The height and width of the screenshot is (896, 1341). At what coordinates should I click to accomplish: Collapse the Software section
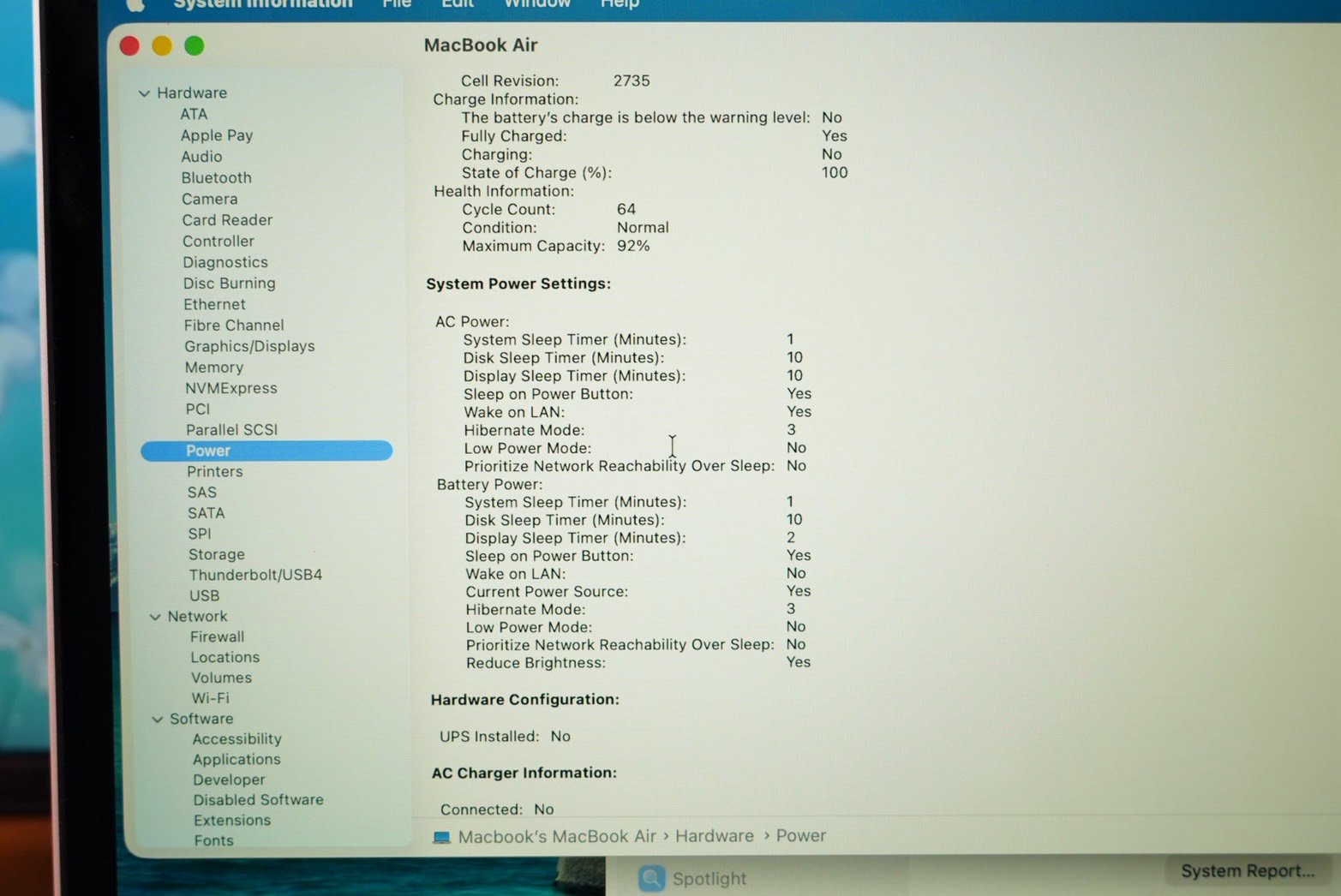(157, 720)
